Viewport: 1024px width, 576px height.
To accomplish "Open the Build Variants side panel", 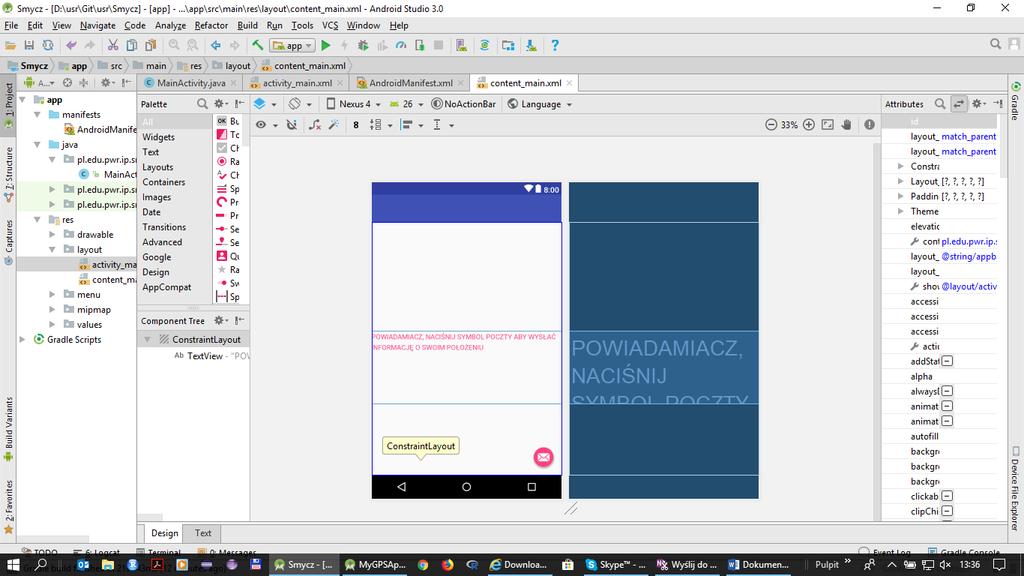I will [x=8, y=428].
